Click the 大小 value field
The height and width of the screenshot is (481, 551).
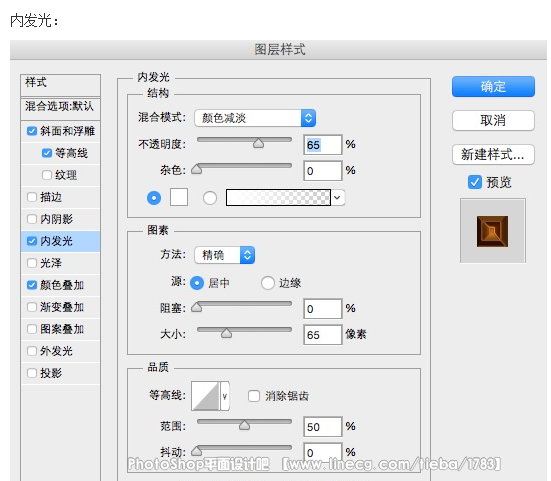point(322,334)
